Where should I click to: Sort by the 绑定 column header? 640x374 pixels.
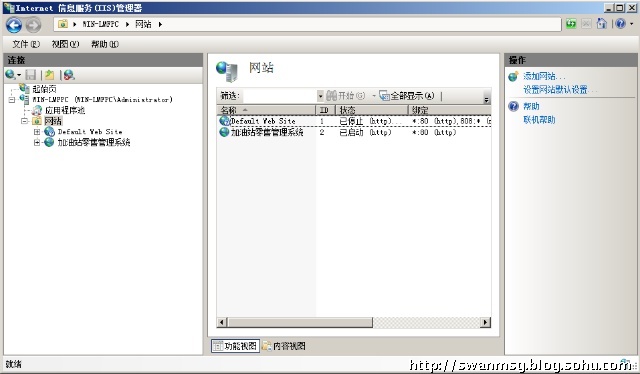(x=449, y=110)
